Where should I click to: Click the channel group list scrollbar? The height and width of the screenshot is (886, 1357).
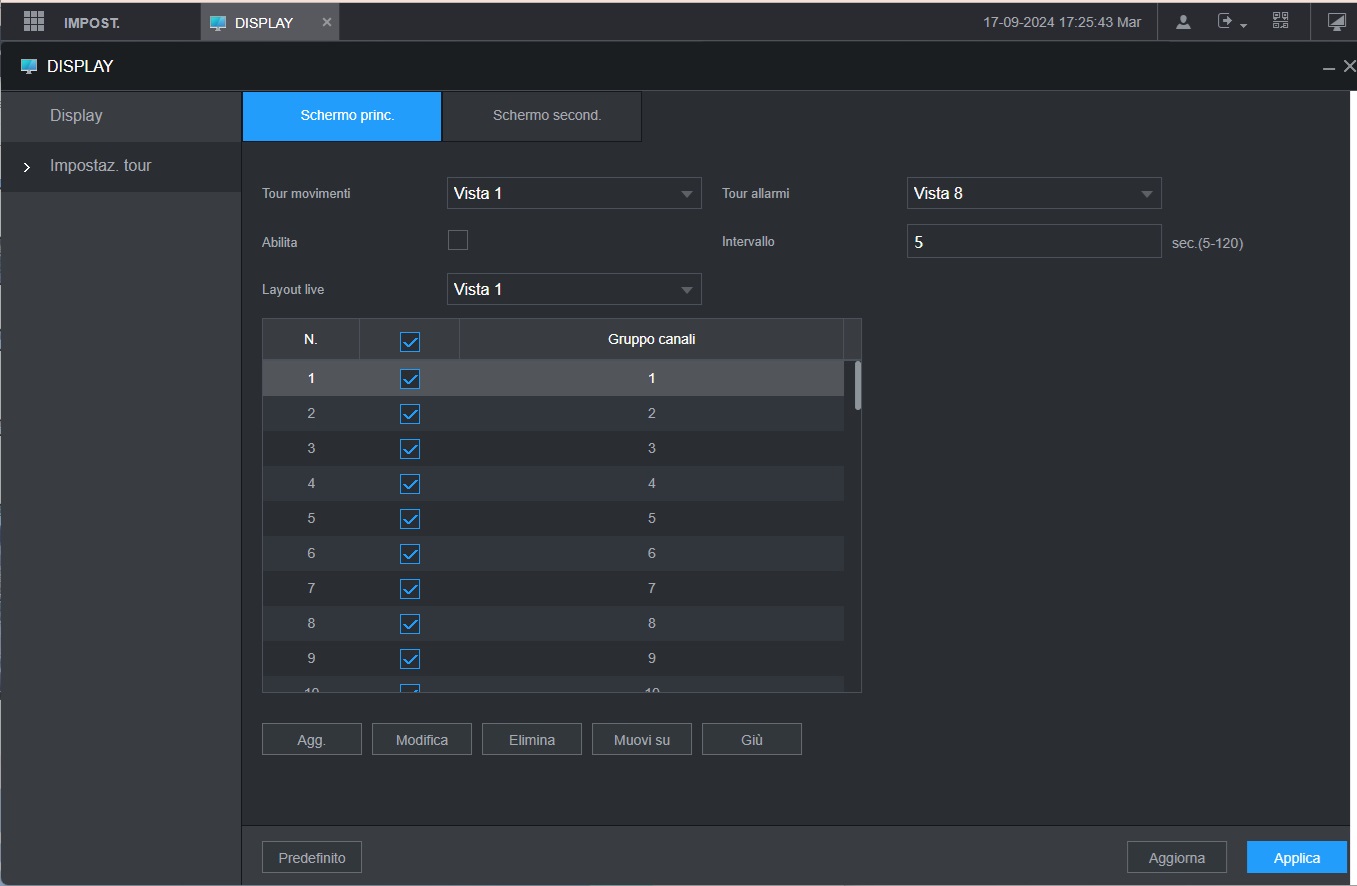pos(857,386)
